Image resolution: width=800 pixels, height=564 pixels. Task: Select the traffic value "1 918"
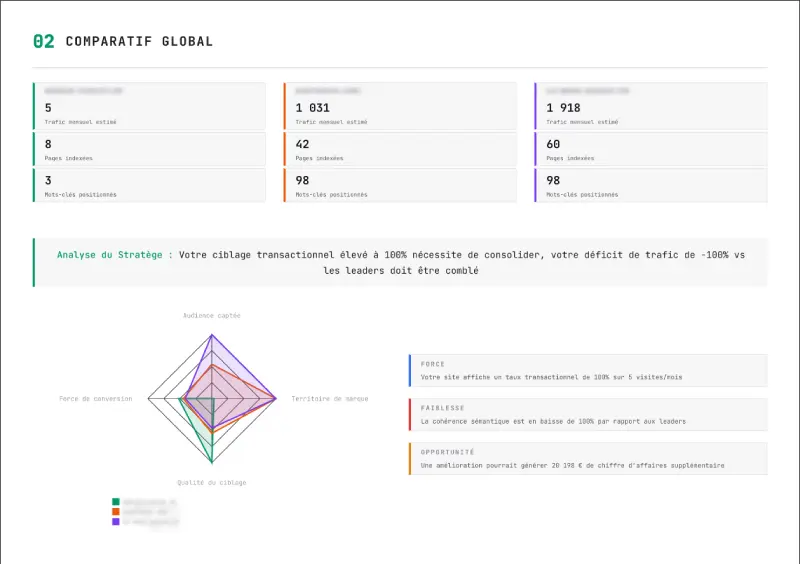(x=563, y=108)
